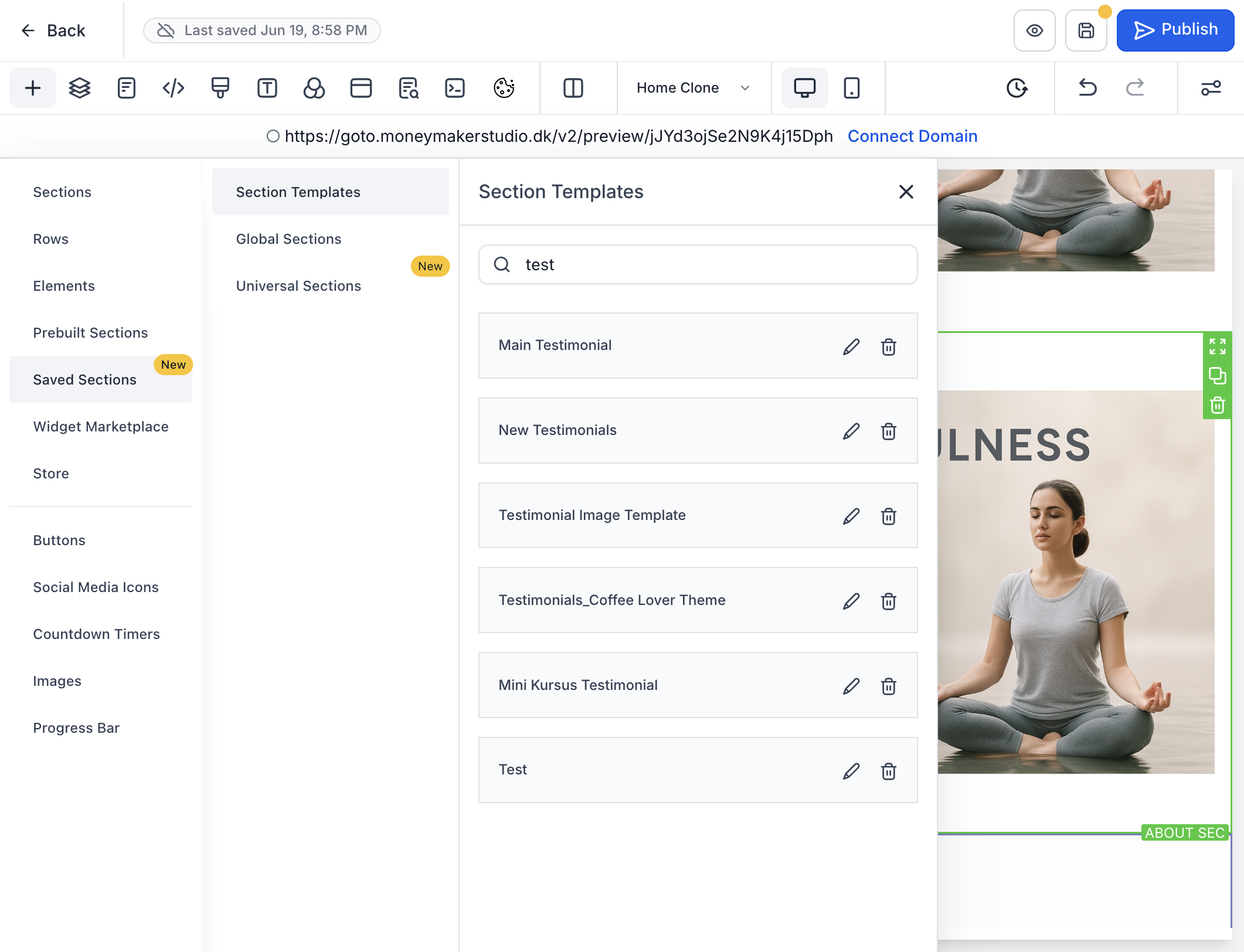The image size is (1244, 952).
Task: Open the Layers panel icon
Action: pyautogui.click(x=79, y=88)
